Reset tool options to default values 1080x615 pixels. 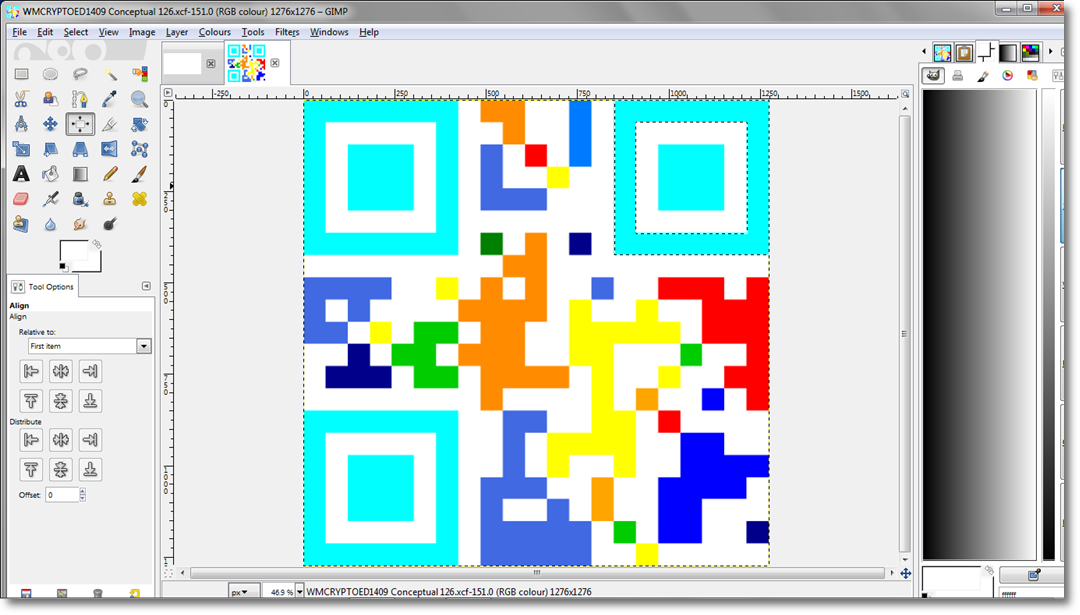[134, 593]
